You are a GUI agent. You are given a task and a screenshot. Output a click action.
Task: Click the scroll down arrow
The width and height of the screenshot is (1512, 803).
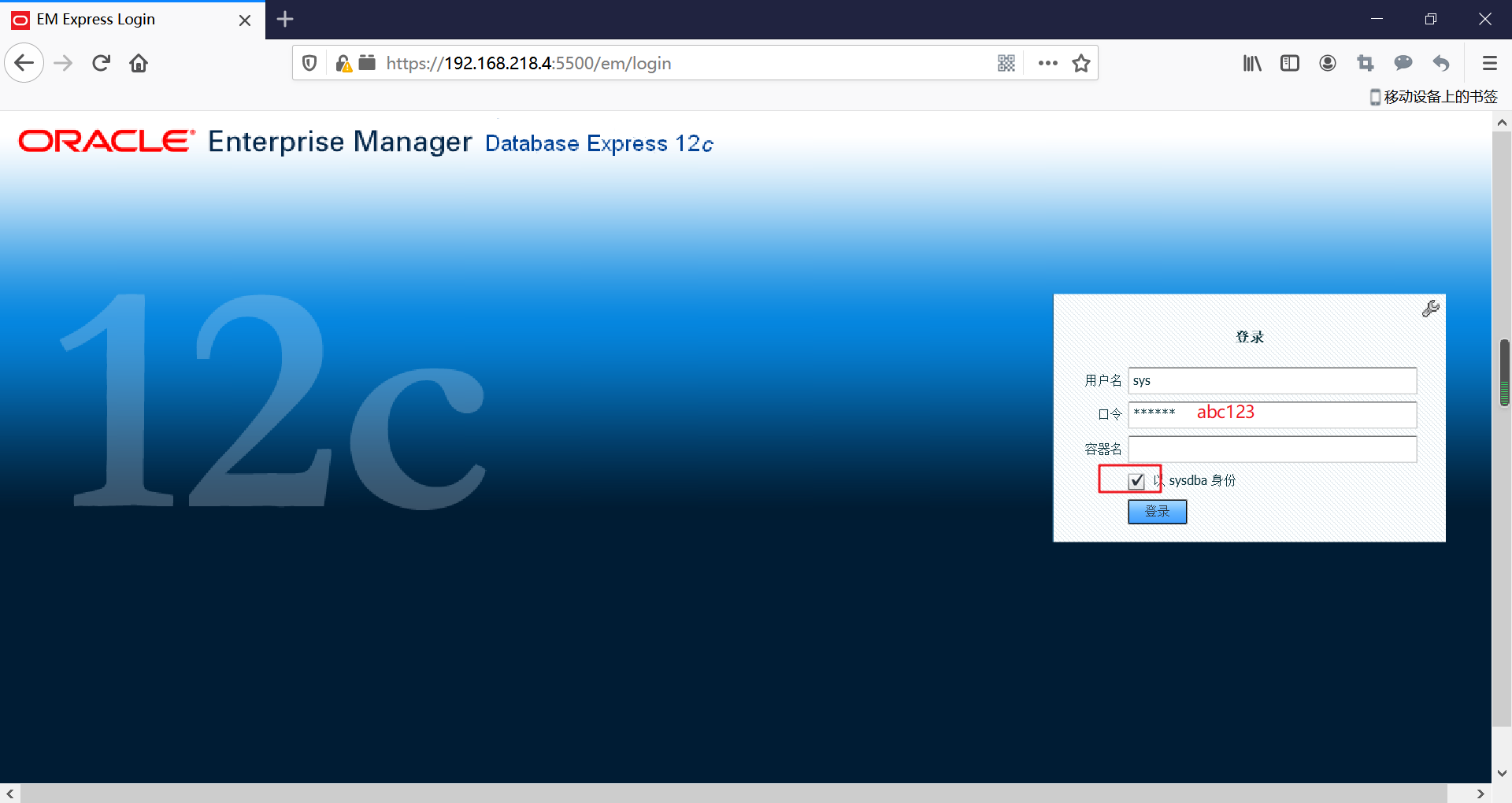(x=1502, y=773)
